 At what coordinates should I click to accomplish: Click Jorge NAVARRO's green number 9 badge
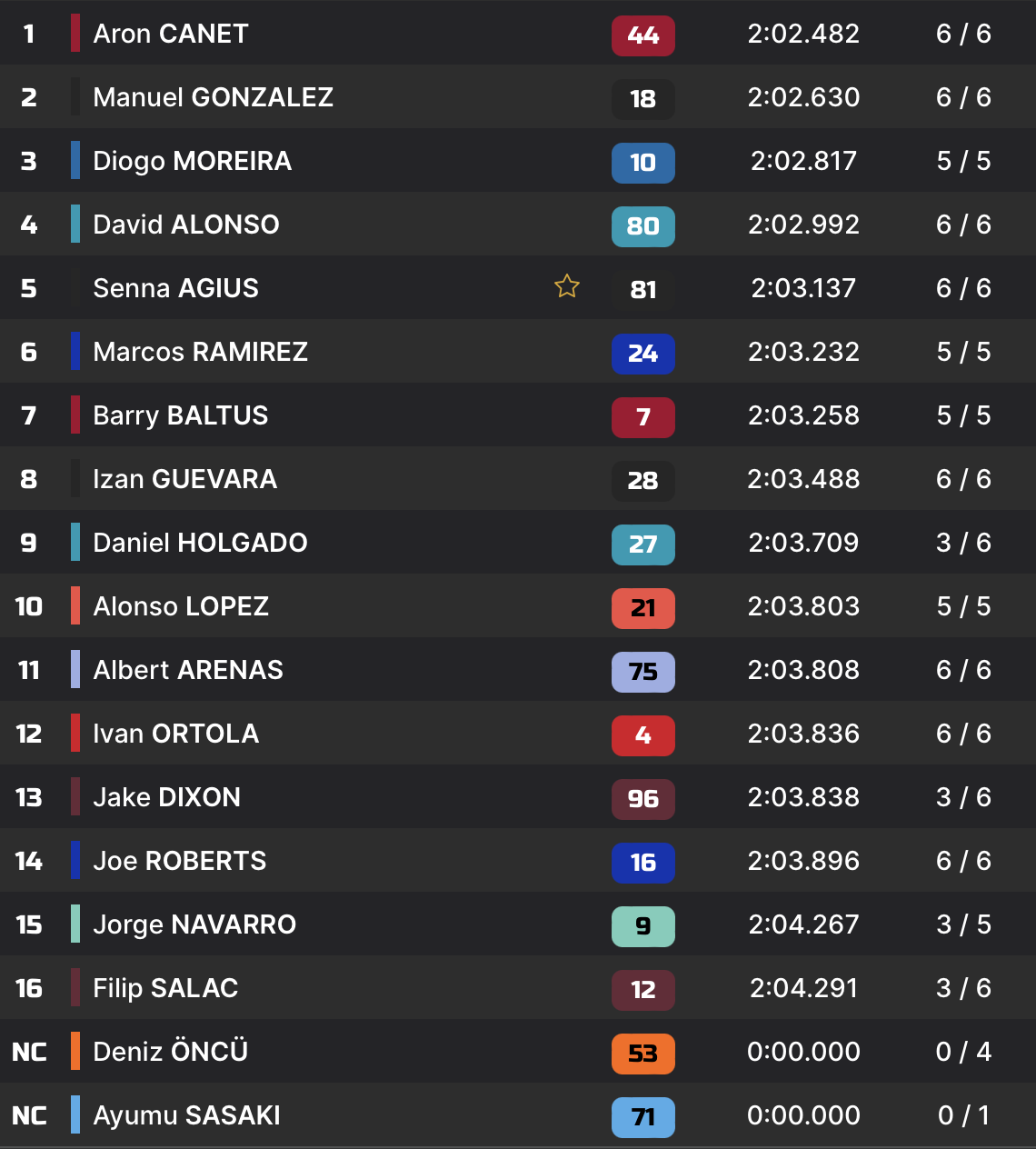(643, 926)
